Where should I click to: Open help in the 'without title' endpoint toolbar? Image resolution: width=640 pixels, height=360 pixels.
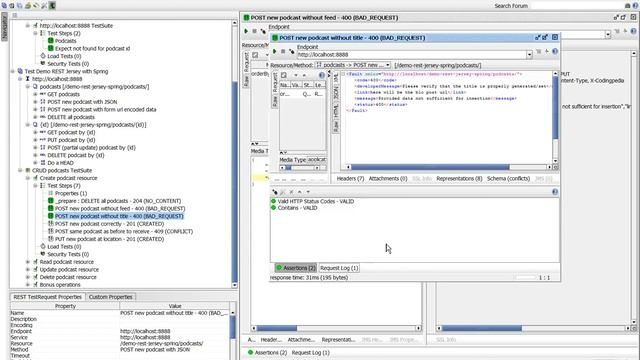555,51
